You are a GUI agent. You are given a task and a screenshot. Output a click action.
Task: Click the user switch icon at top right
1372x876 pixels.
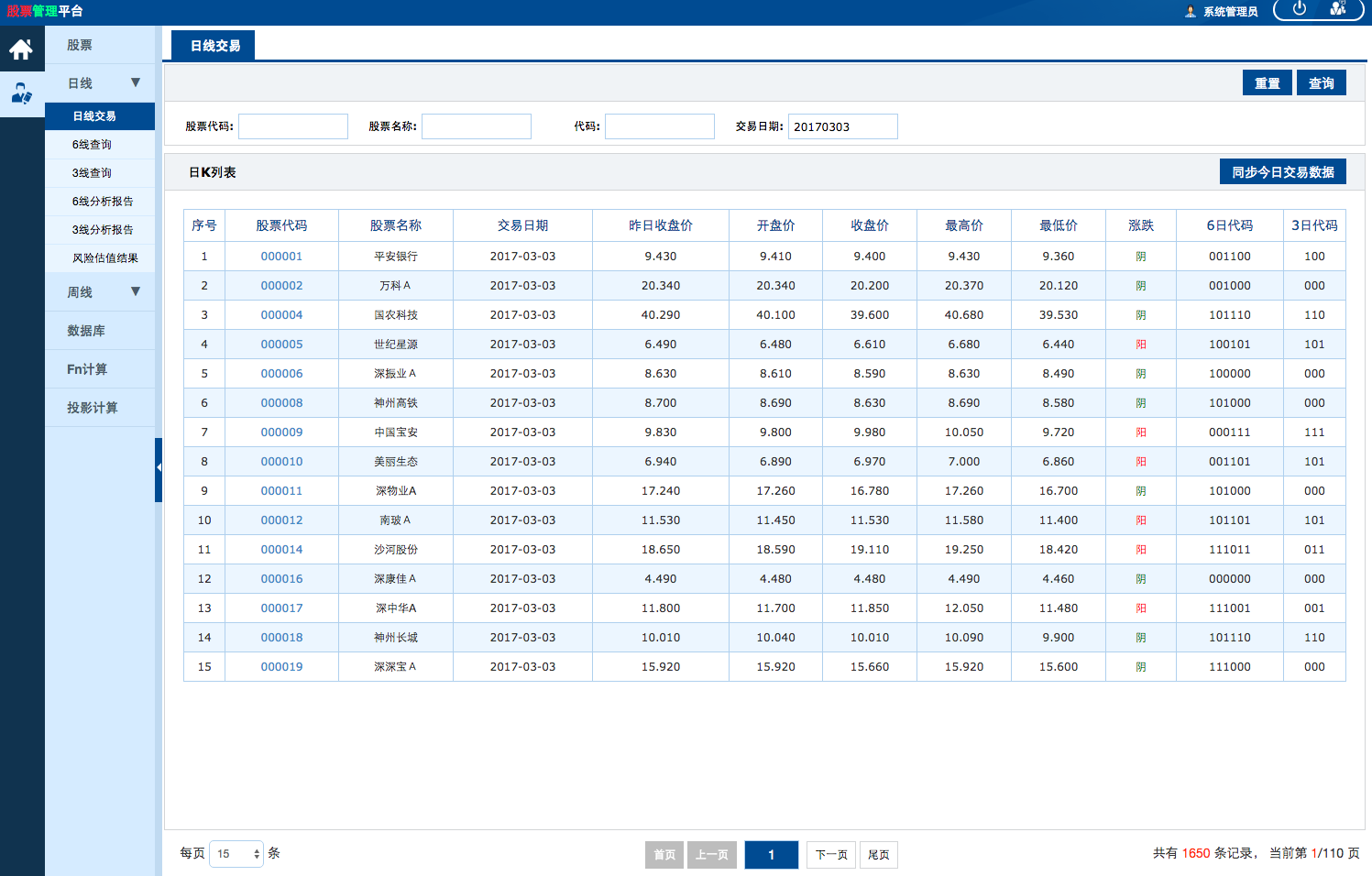1338,9
